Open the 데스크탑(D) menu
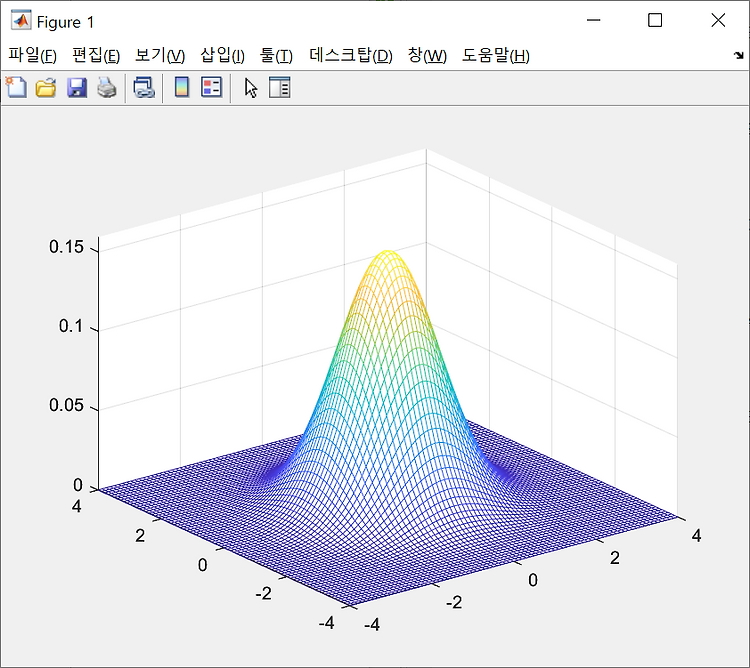The width and height of the screenshot is (750, 668). (x=351, y=55)
